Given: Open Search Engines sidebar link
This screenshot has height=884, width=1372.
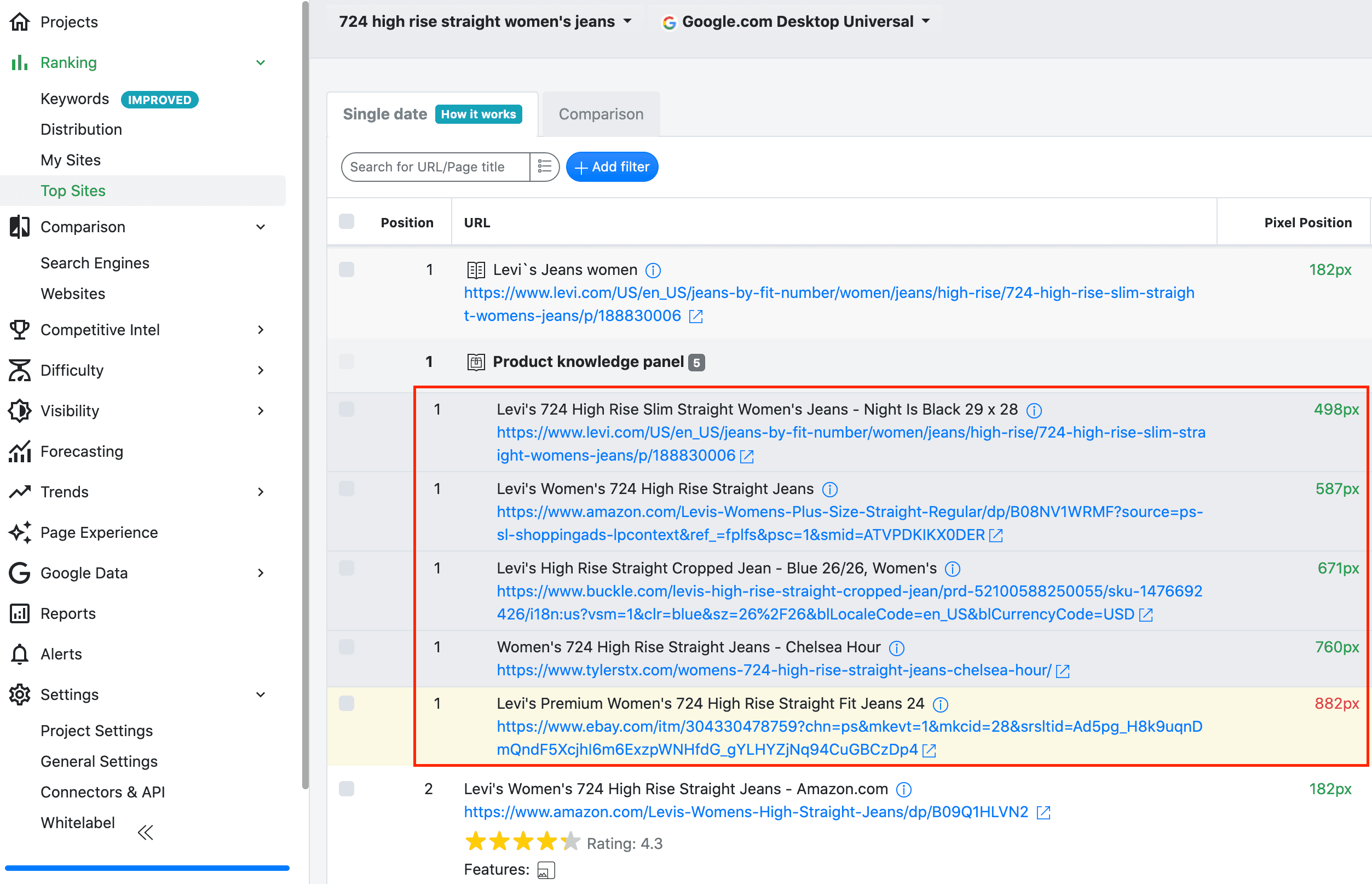Looking at the screenshot, I should point(95,263).
